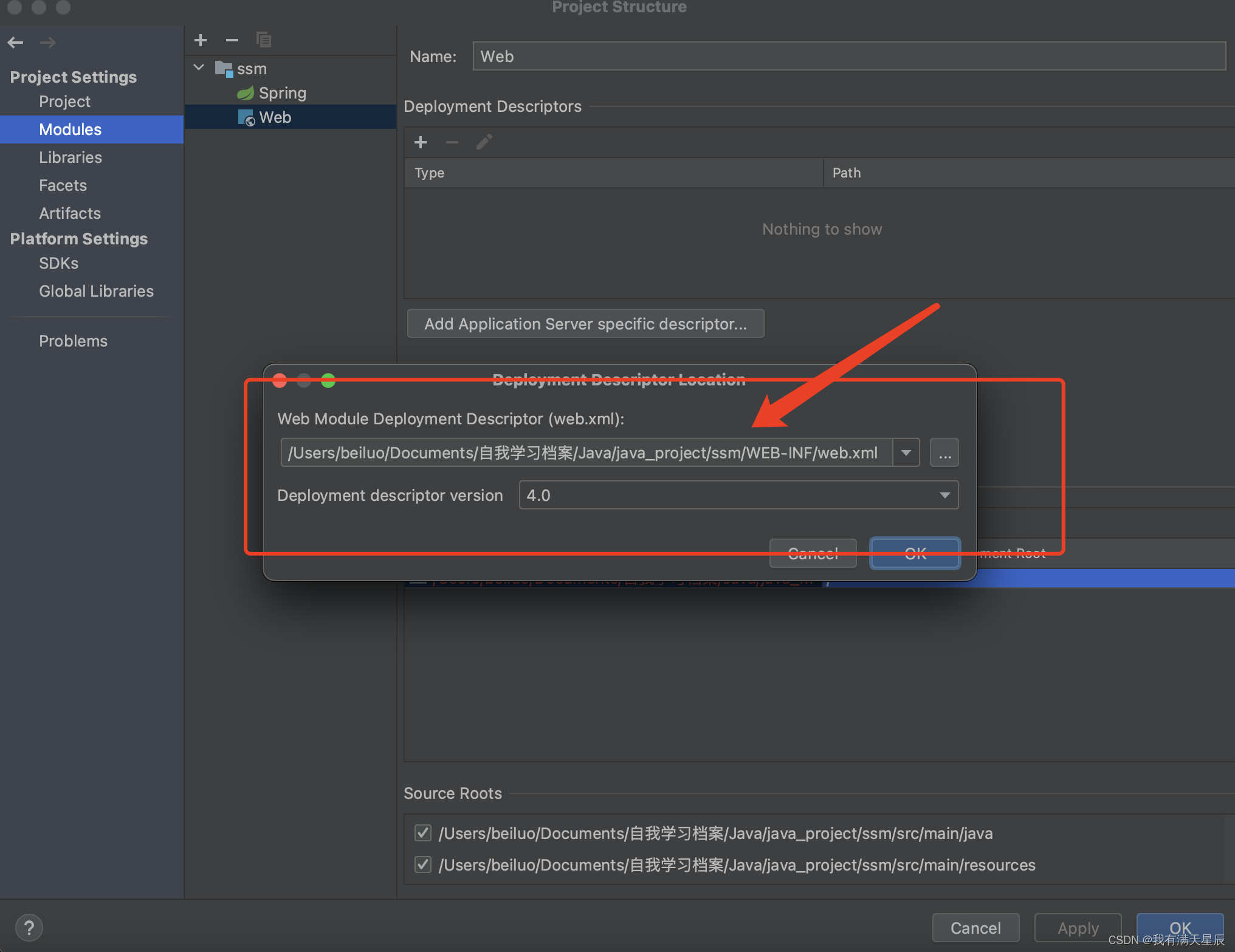Viewport: 1235px width, 952px height.
Task: Browse for web.xml with ellipsis button
Action: 944,453
